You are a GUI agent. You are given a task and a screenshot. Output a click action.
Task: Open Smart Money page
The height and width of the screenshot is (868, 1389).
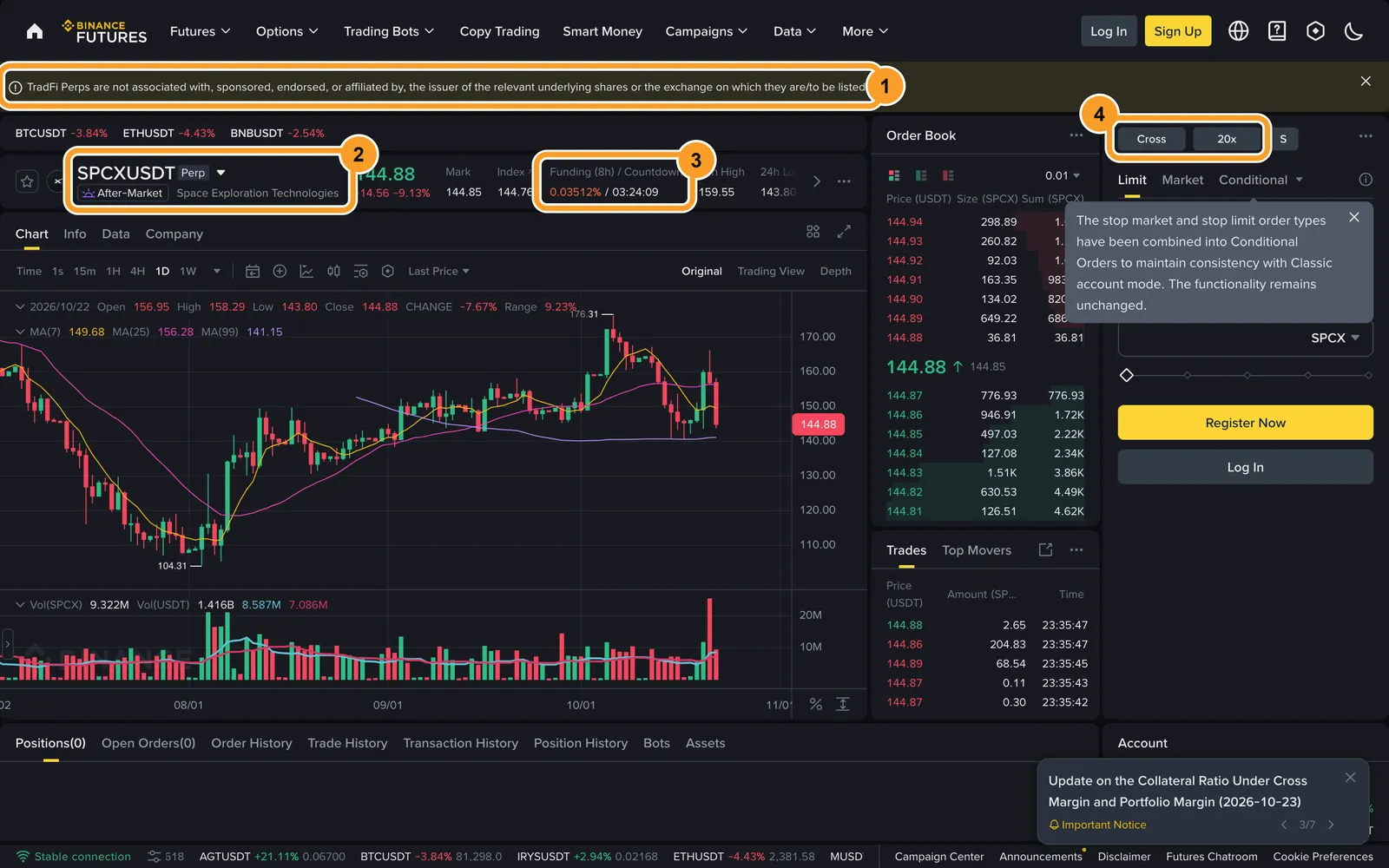pos(602,31)
